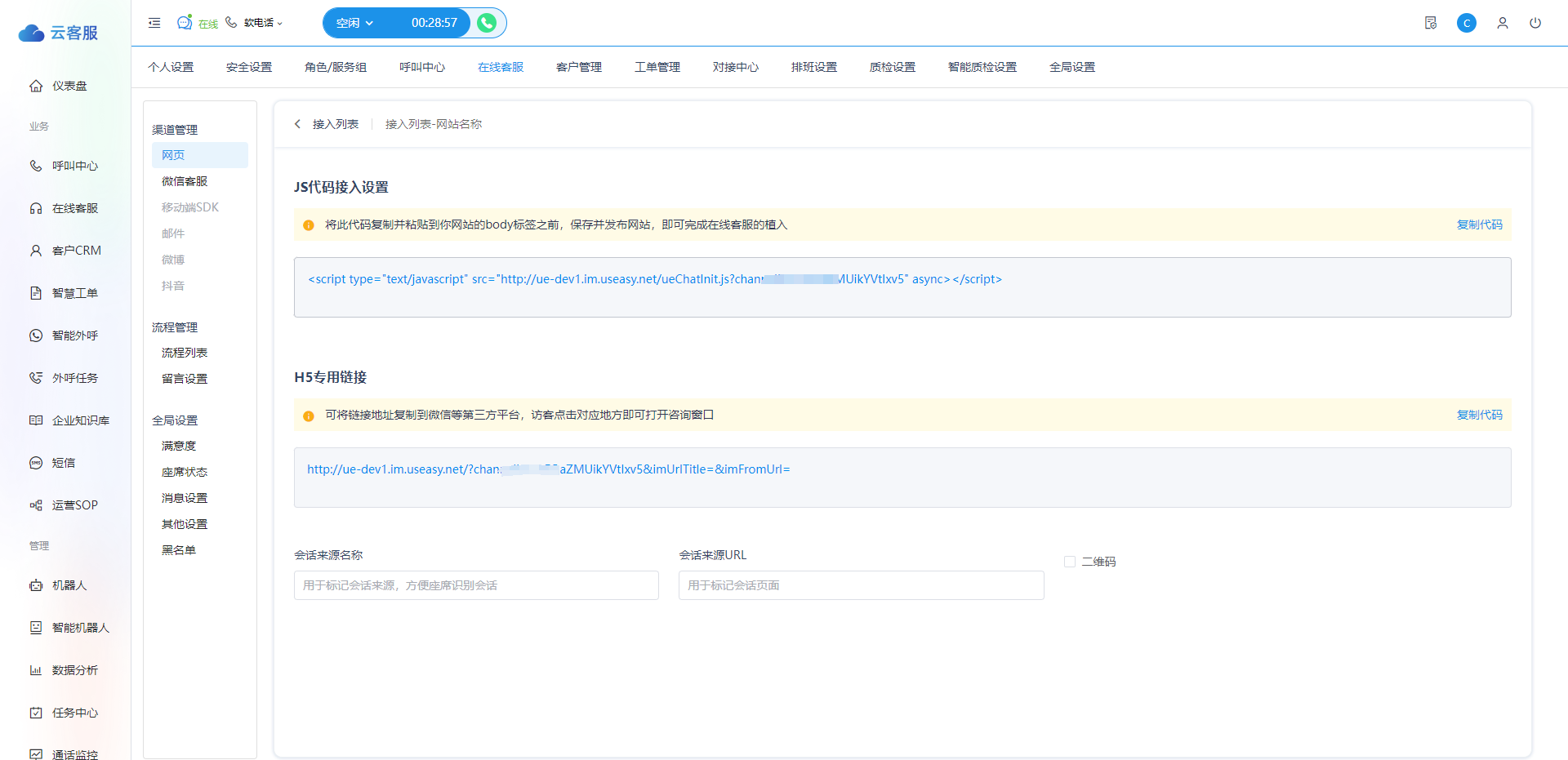
Task: Open the user profile icon
Action: pyautogui.click(x=1503, y=23)
